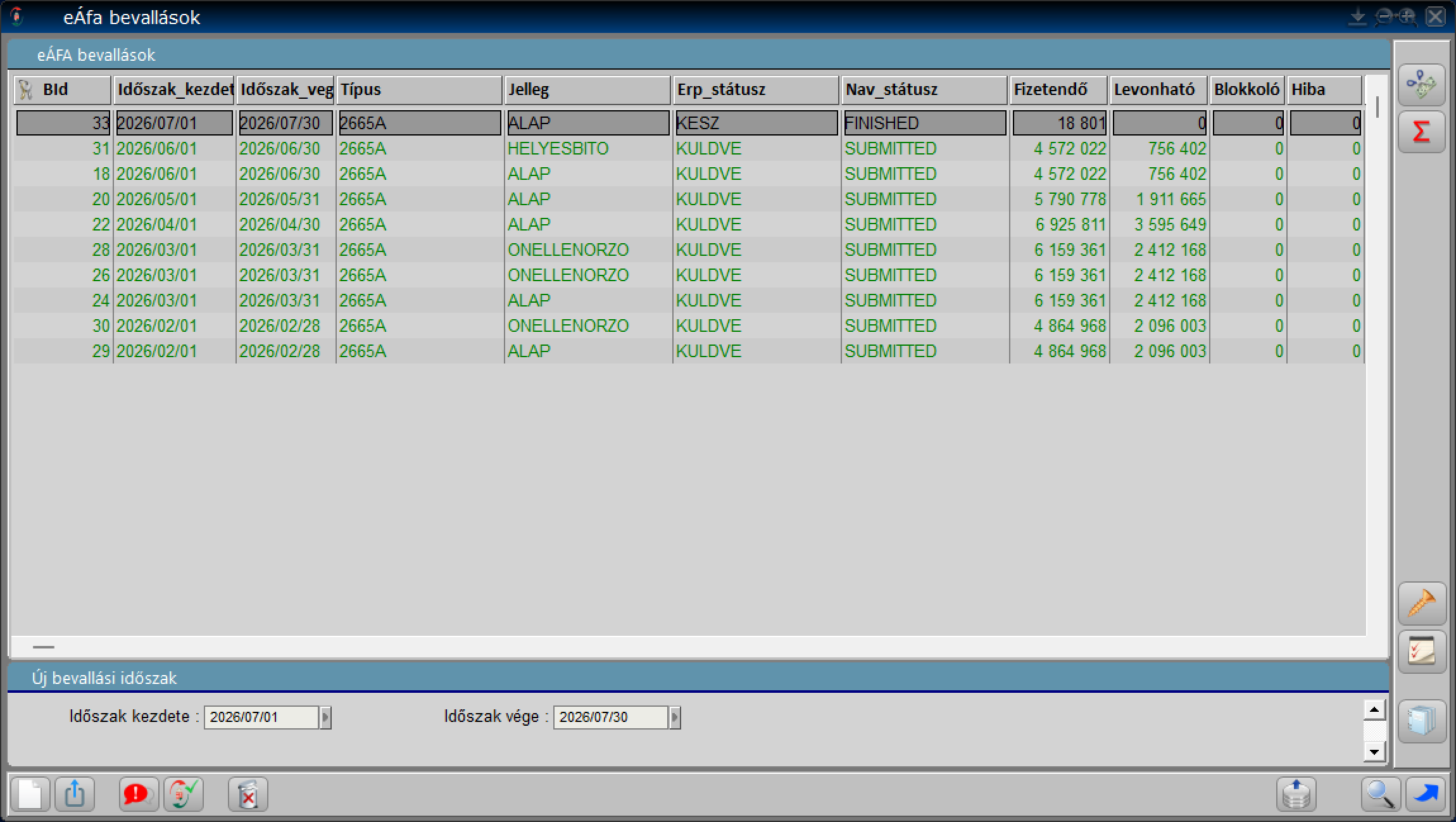Click the blank new document icon
This screenshot has width=1456, height=822.
point(30,794)
